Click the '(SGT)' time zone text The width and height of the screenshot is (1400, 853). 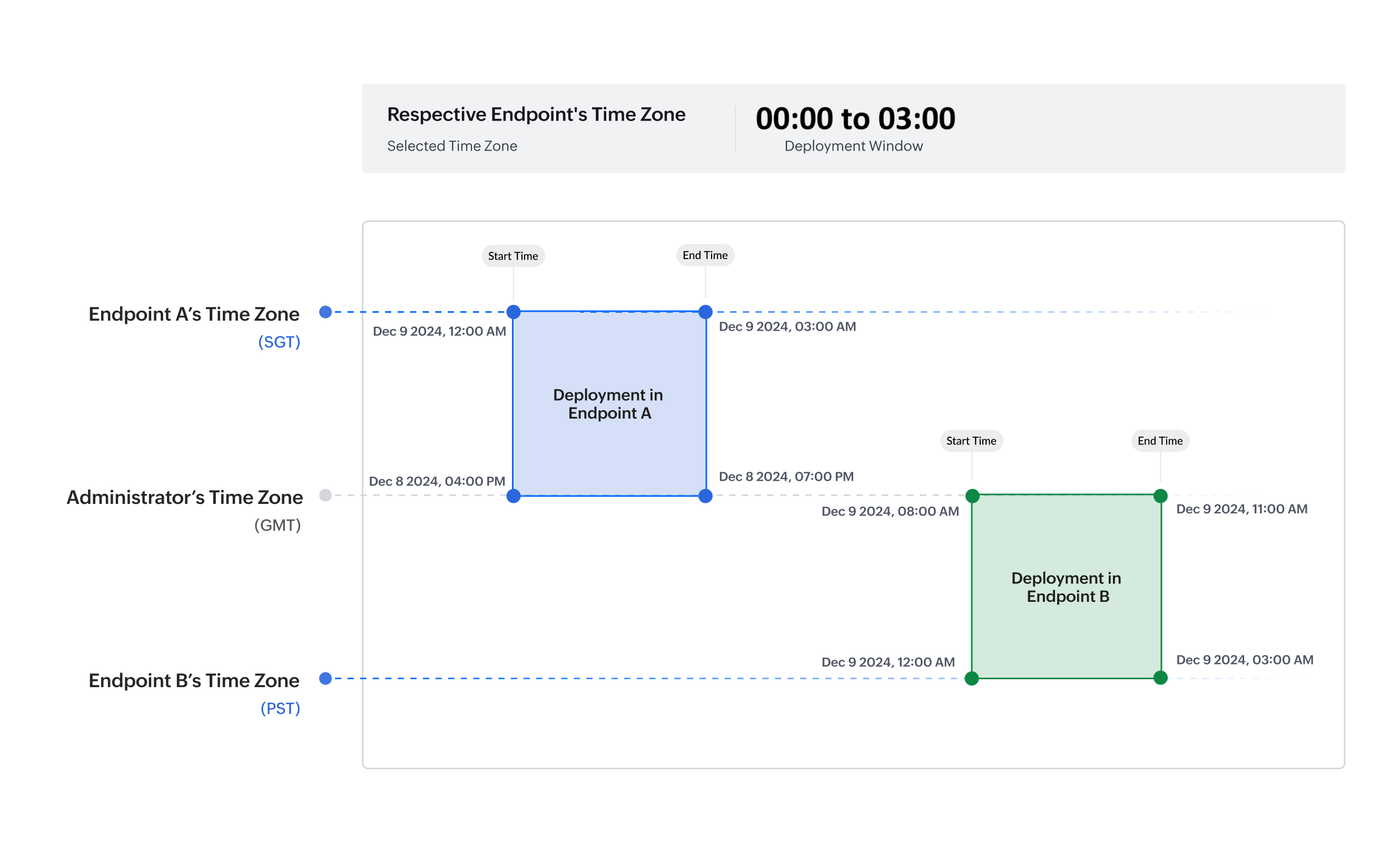pyautogui.click(x=279, y=342)
